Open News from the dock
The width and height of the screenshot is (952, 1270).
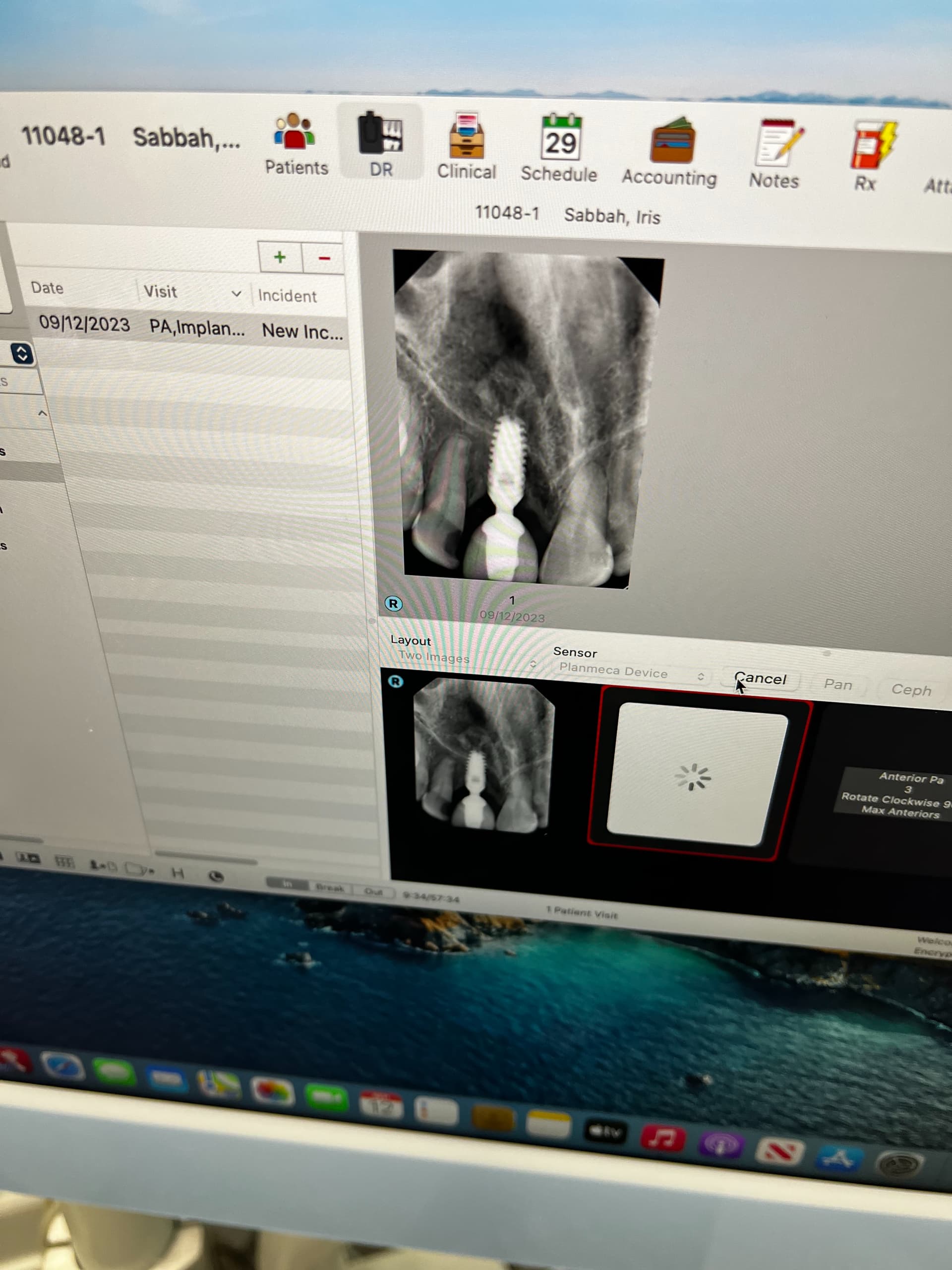[x=779, y=1152]
